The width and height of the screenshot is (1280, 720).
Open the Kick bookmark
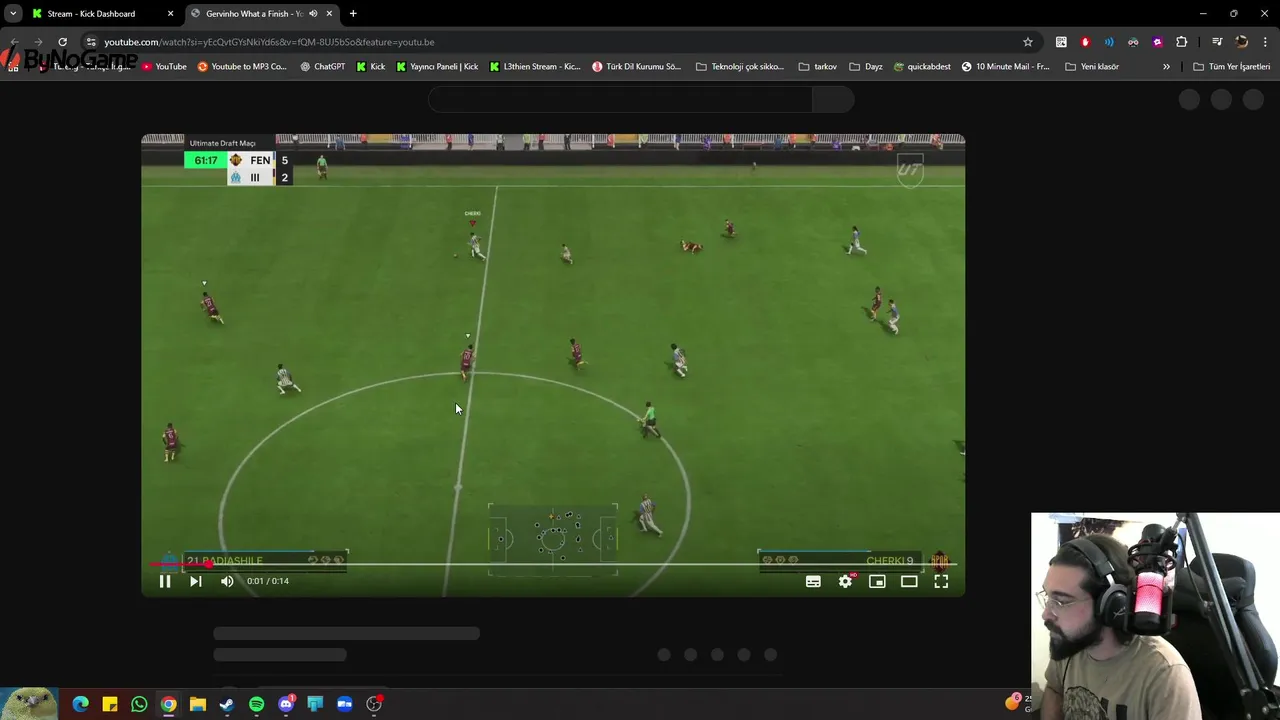[x=371, y=67]
